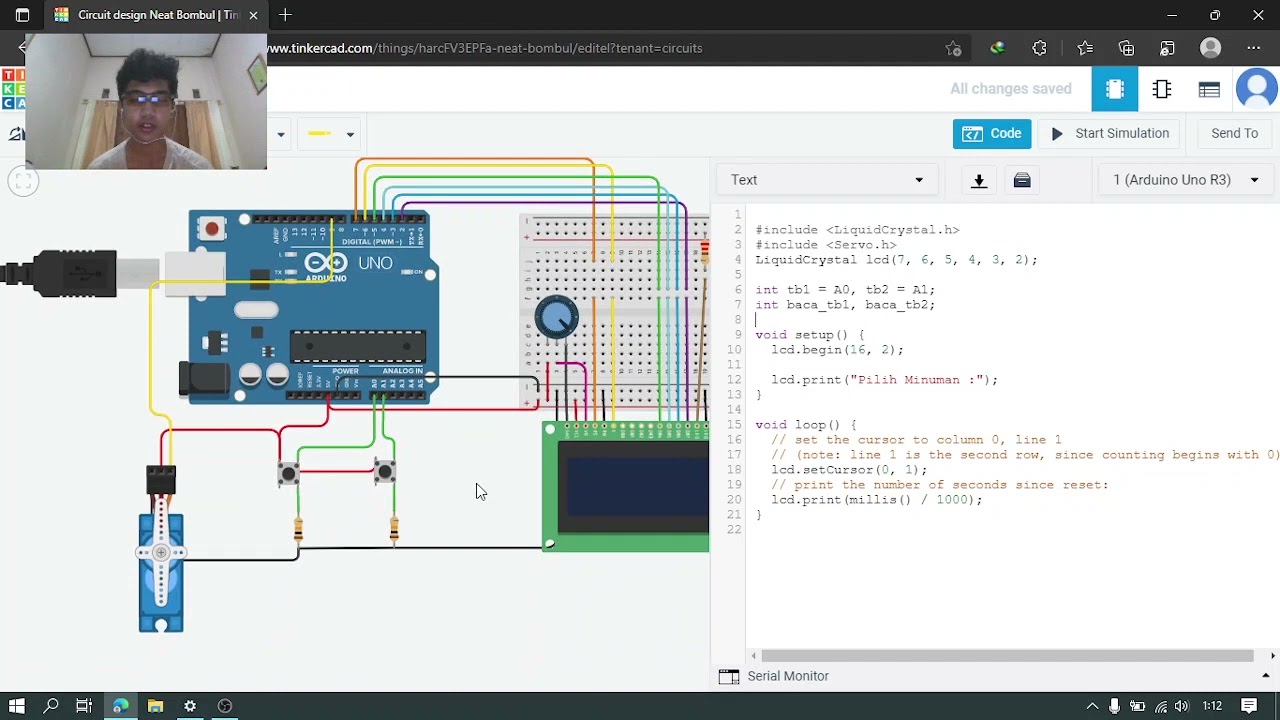The width and height of the screenshot is (1280, 720).
Task: Click Start Simulation button
Action: click(x=1109, y=133)
